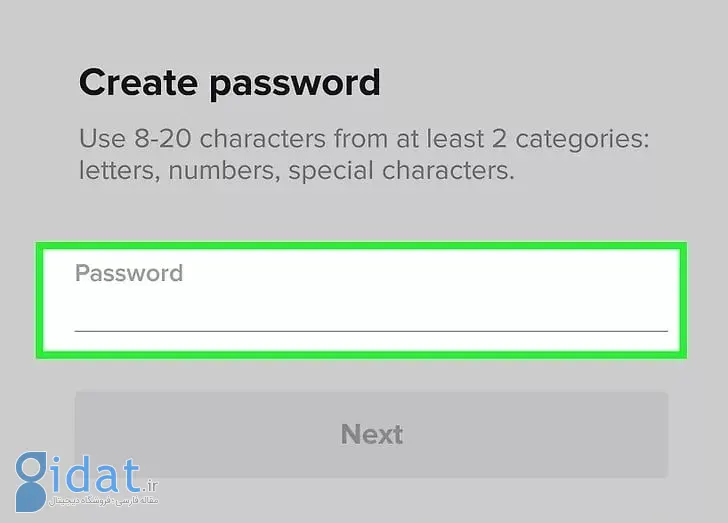Click the password field underline
Viewport: 728px width, 523px height.
[x=371, y=330]
